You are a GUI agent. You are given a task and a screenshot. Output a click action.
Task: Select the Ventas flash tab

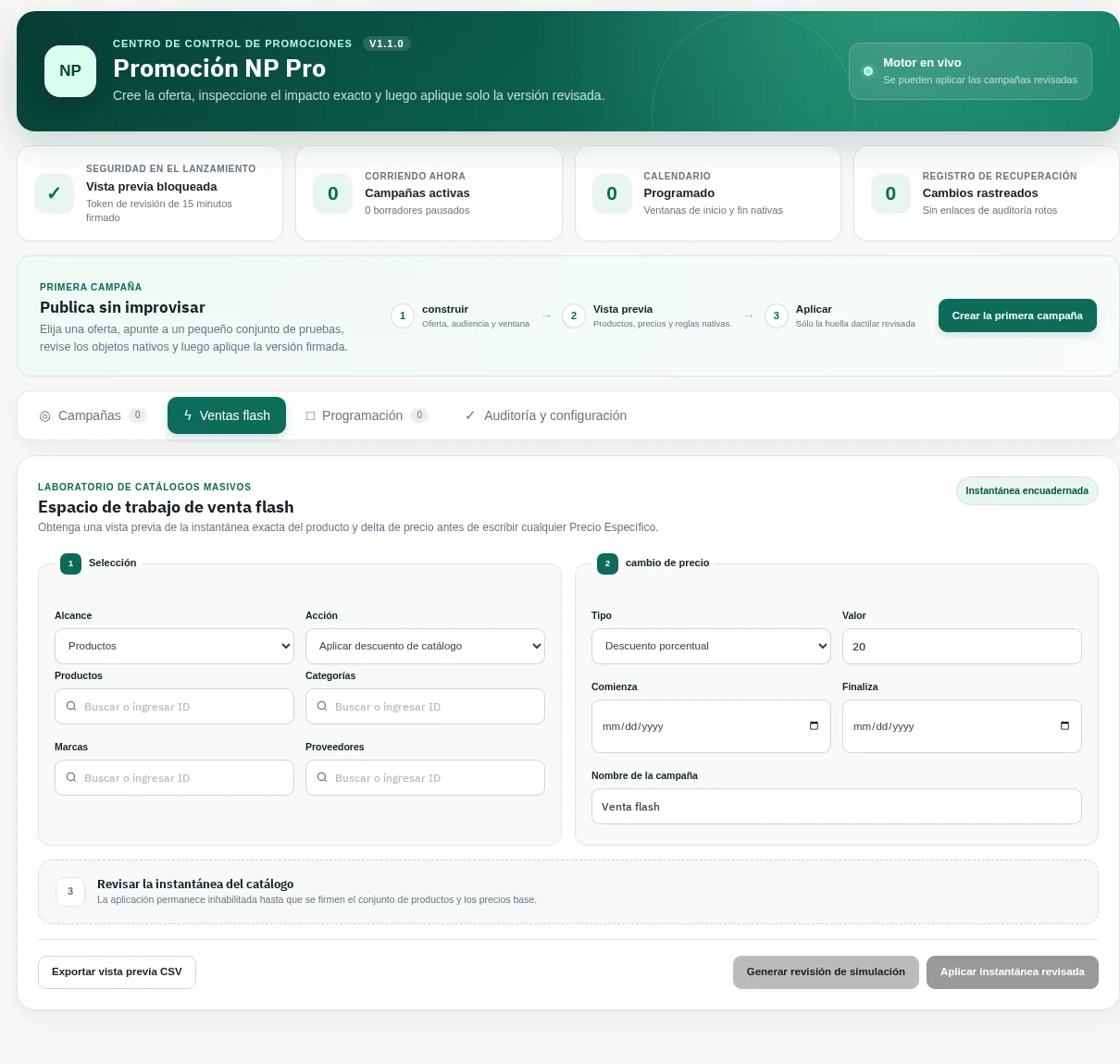point(227,415)
